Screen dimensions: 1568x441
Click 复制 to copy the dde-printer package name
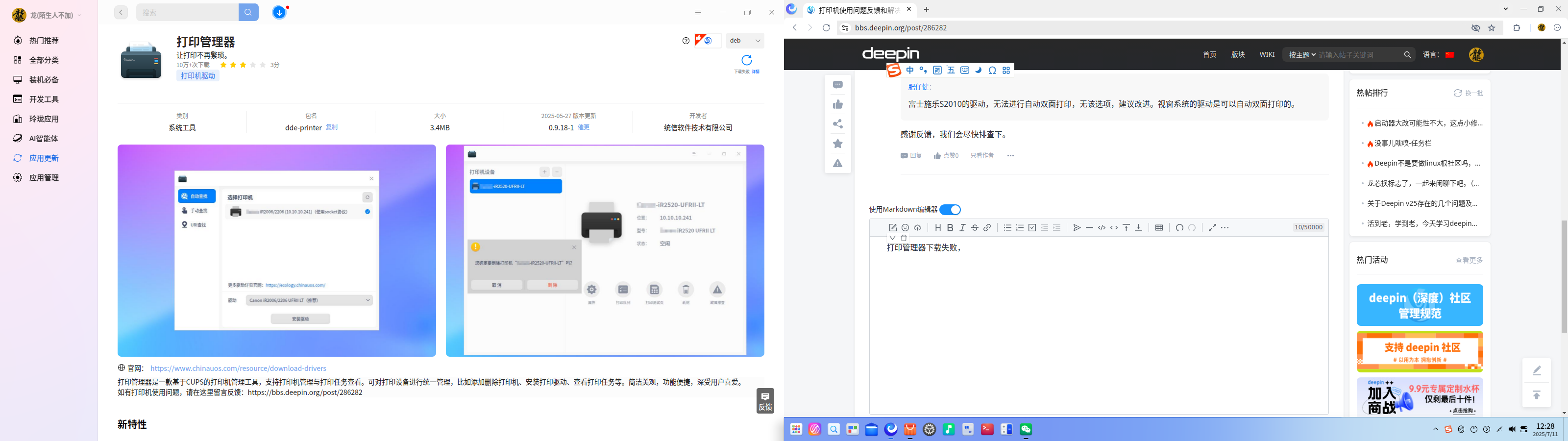332,127
